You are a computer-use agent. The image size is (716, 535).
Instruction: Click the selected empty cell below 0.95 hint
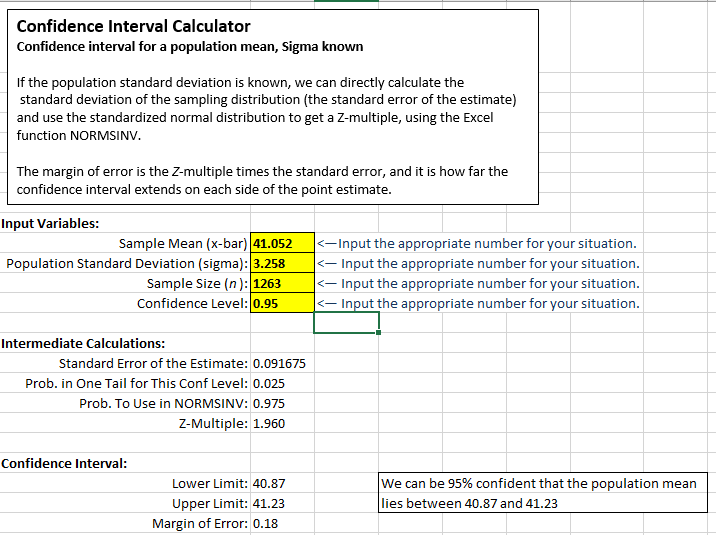346,323
